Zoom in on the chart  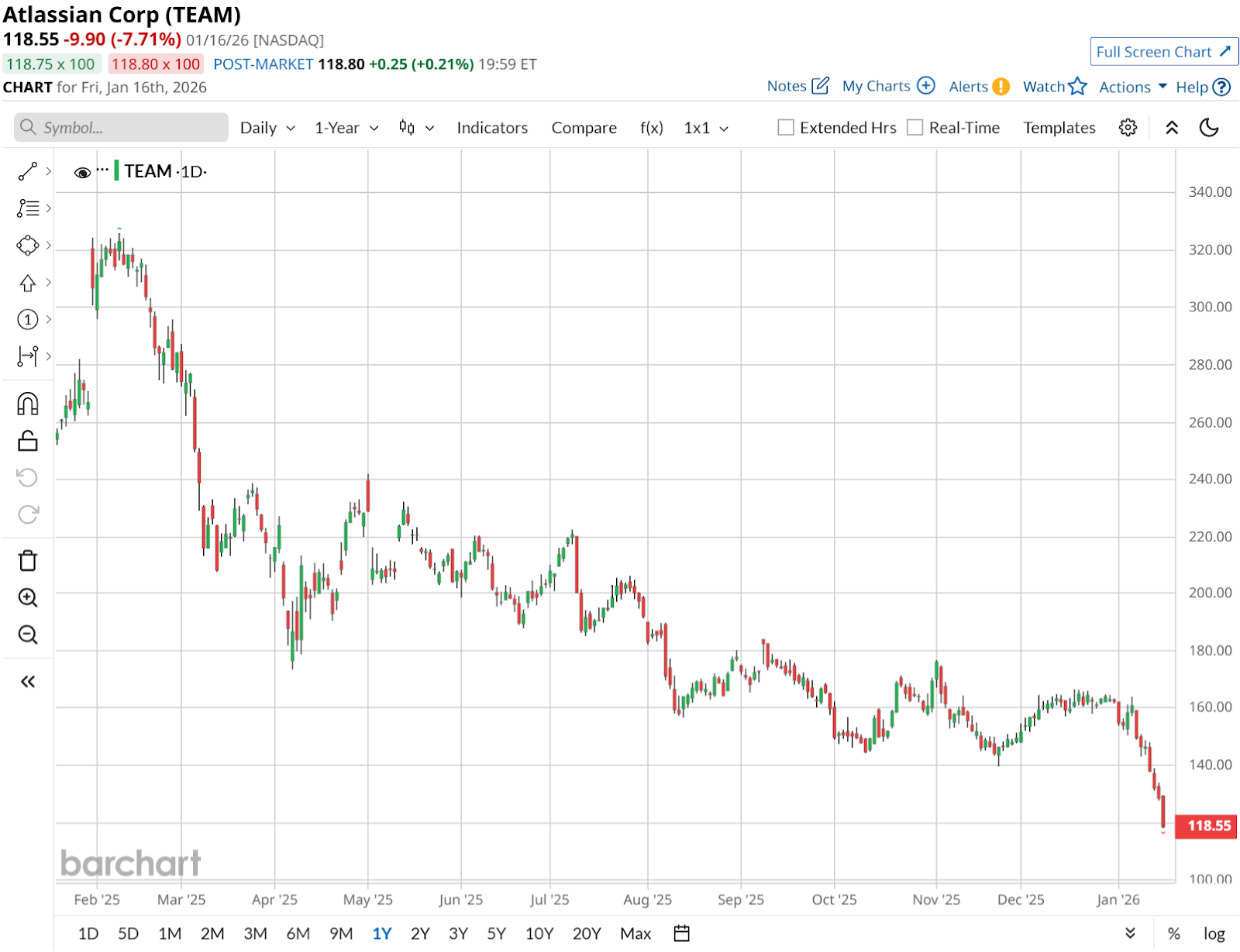(28, 597)
